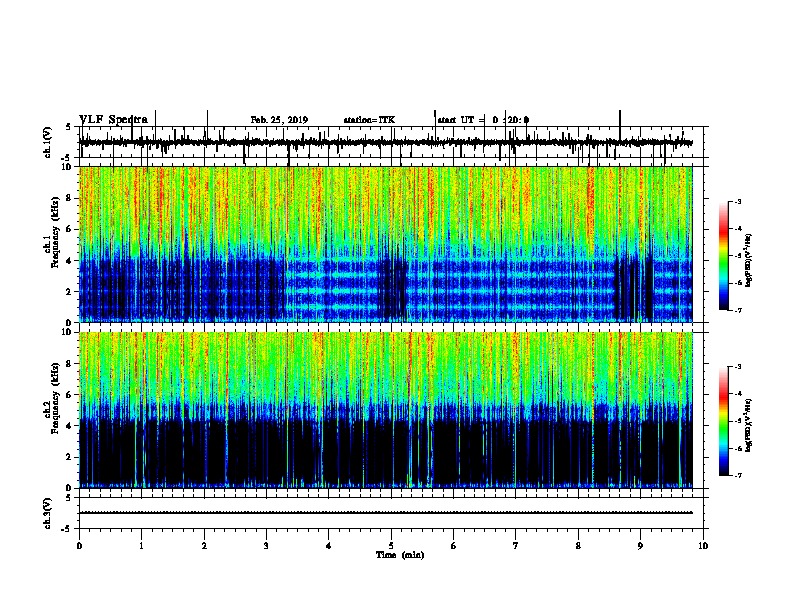Click the ch.2 color scale bar
The height and width of the screenshot is (612, 792).
(x=724, y=421)
